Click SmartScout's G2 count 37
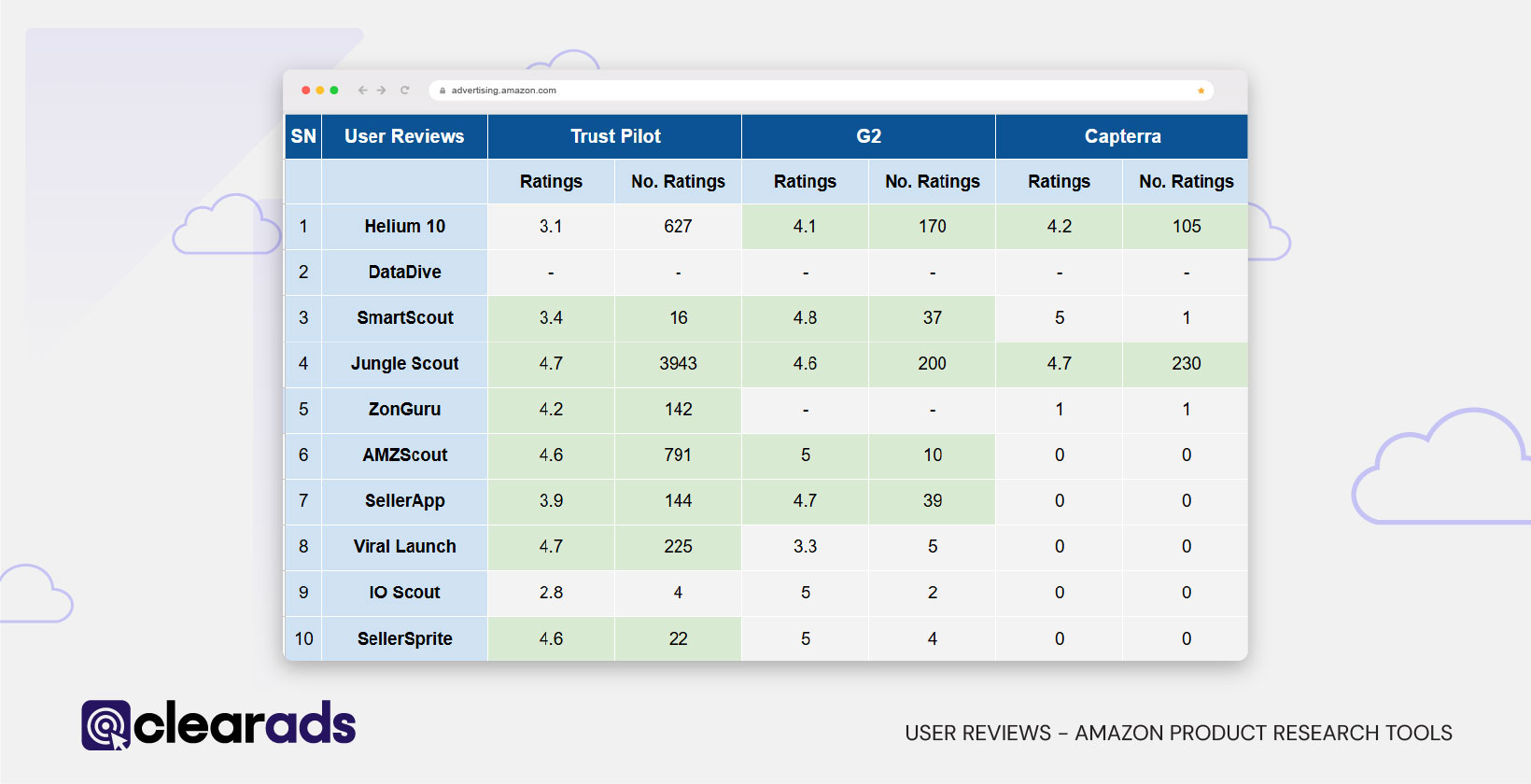The image size is (1531, 784). coord(932,317)
